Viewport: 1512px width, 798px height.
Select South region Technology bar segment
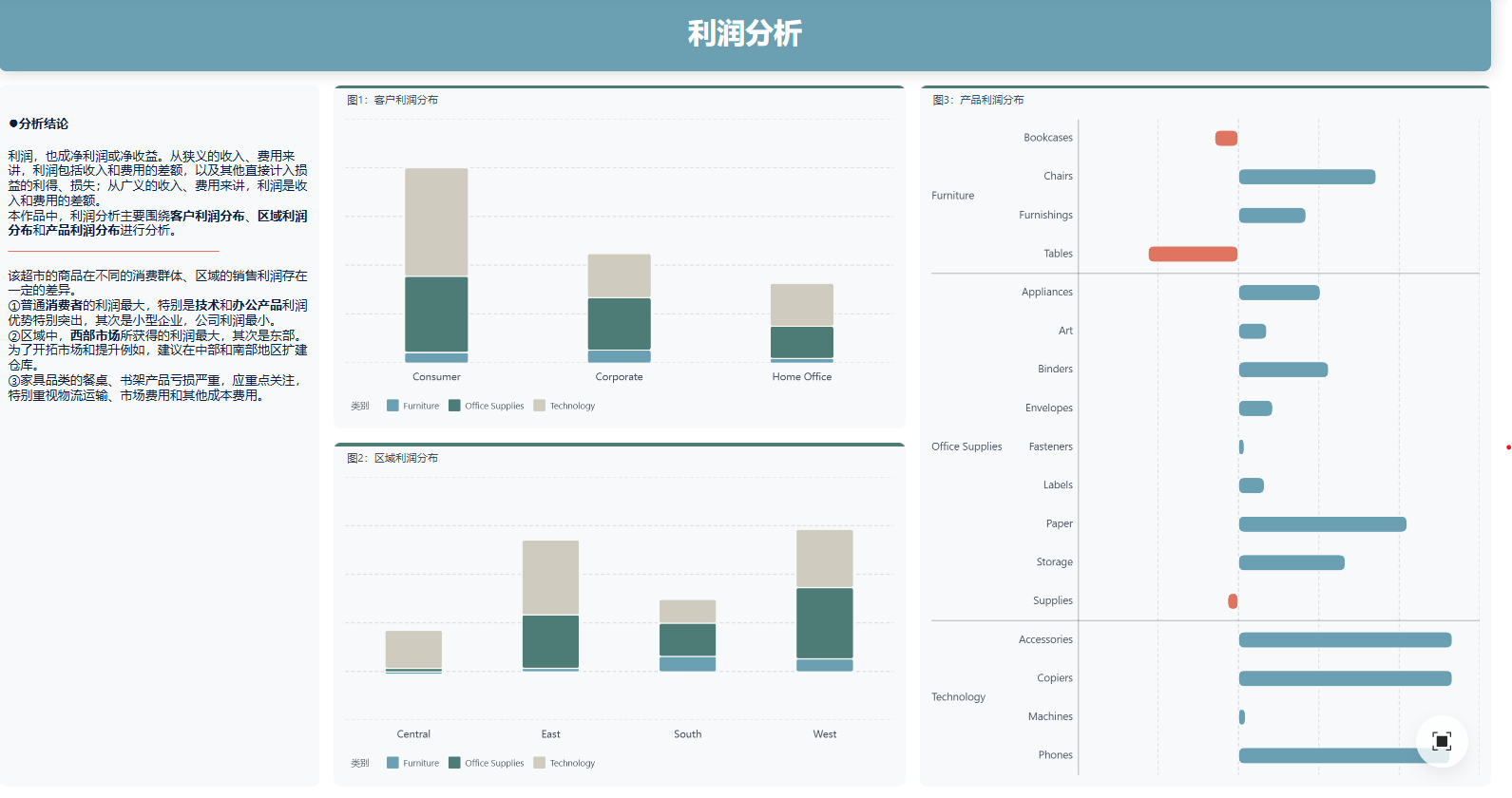[687, 611]
